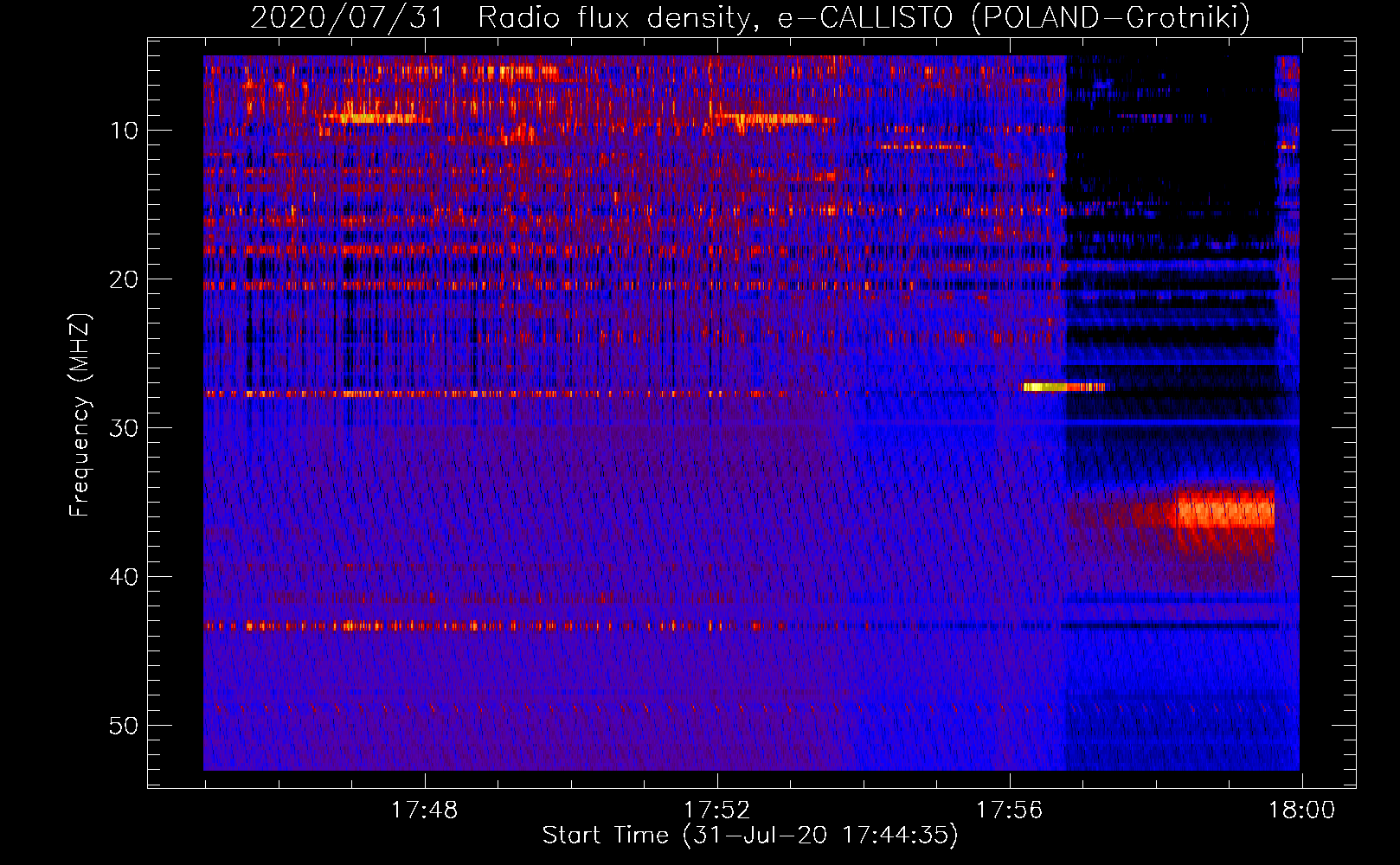Click the short yellow emission line near 27 MHz

coord(1063,387)
